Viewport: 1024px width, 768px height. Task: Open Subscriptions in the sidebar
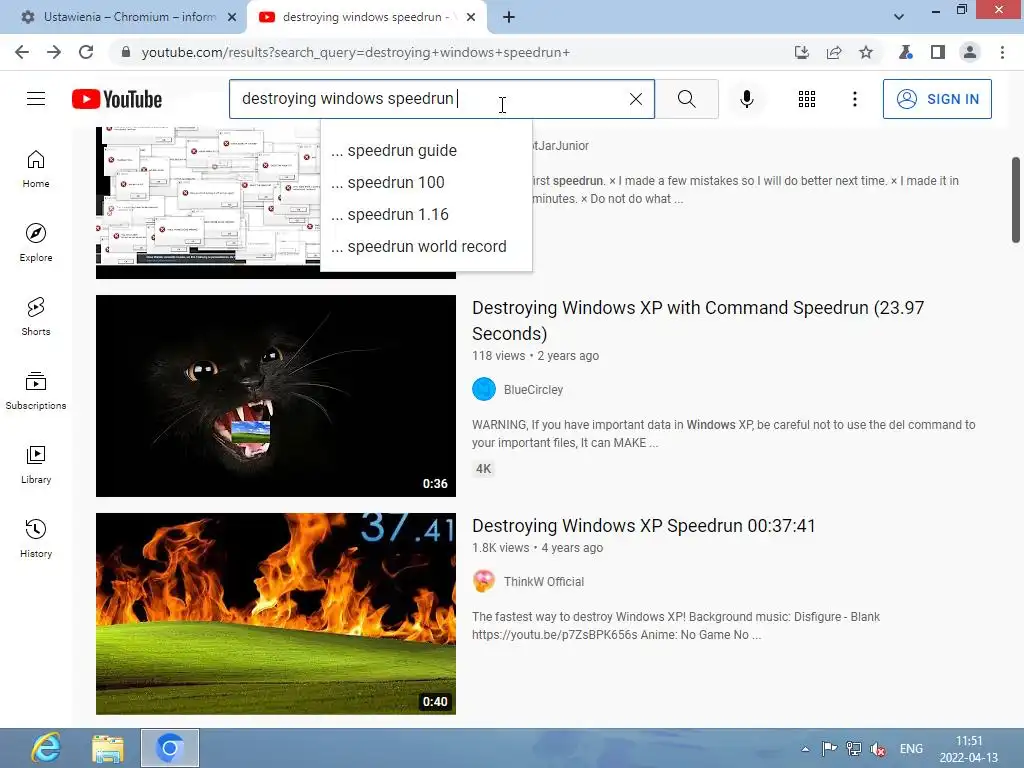[36, 391]
